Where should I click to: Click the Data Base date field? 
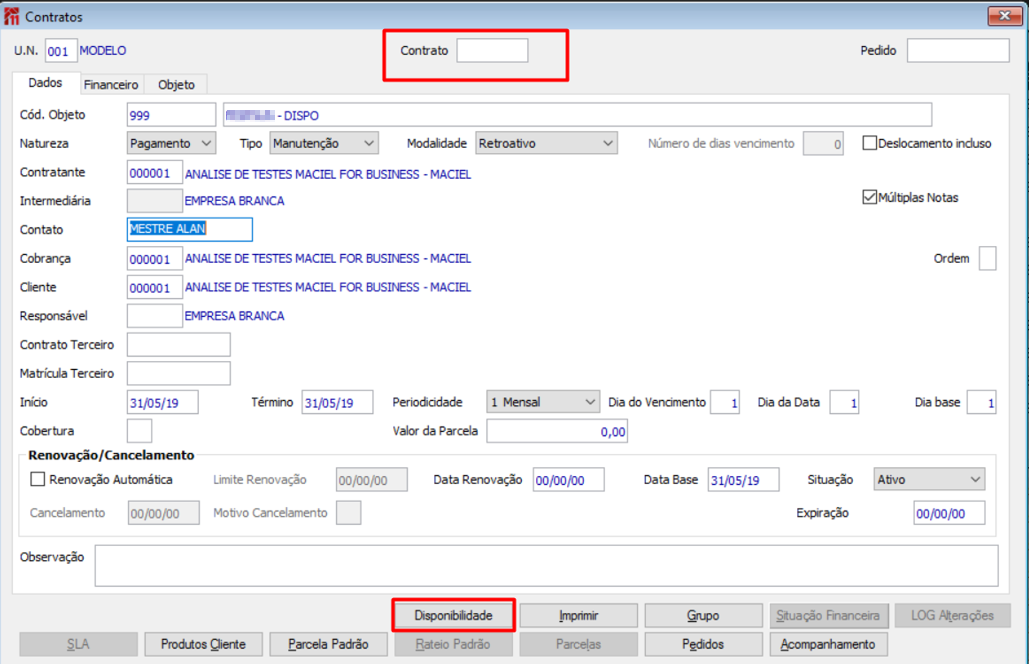pos(743,480)
